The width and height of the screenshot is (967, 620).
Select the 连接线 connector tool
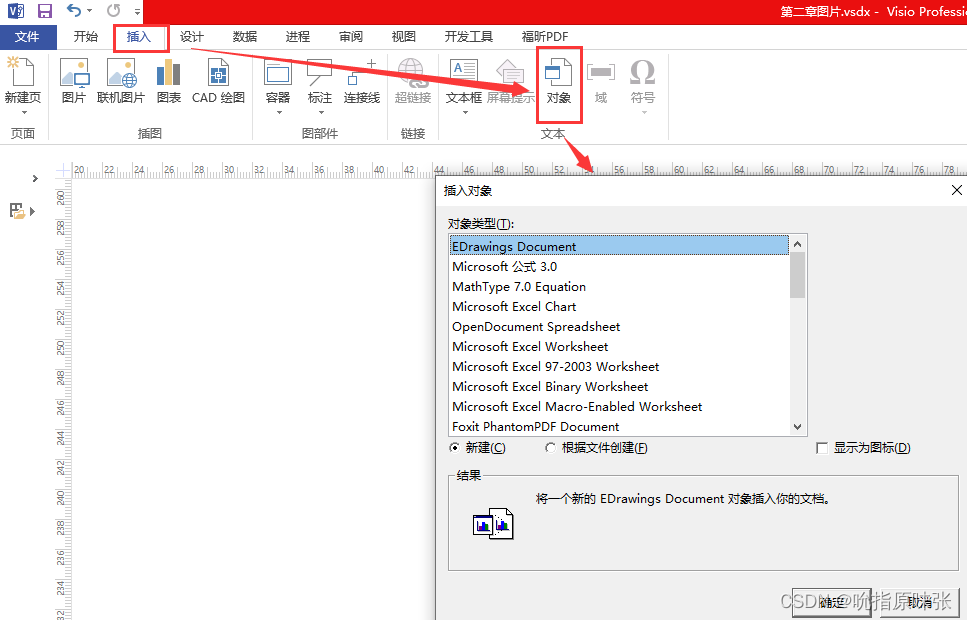click(x=362, y=80)
